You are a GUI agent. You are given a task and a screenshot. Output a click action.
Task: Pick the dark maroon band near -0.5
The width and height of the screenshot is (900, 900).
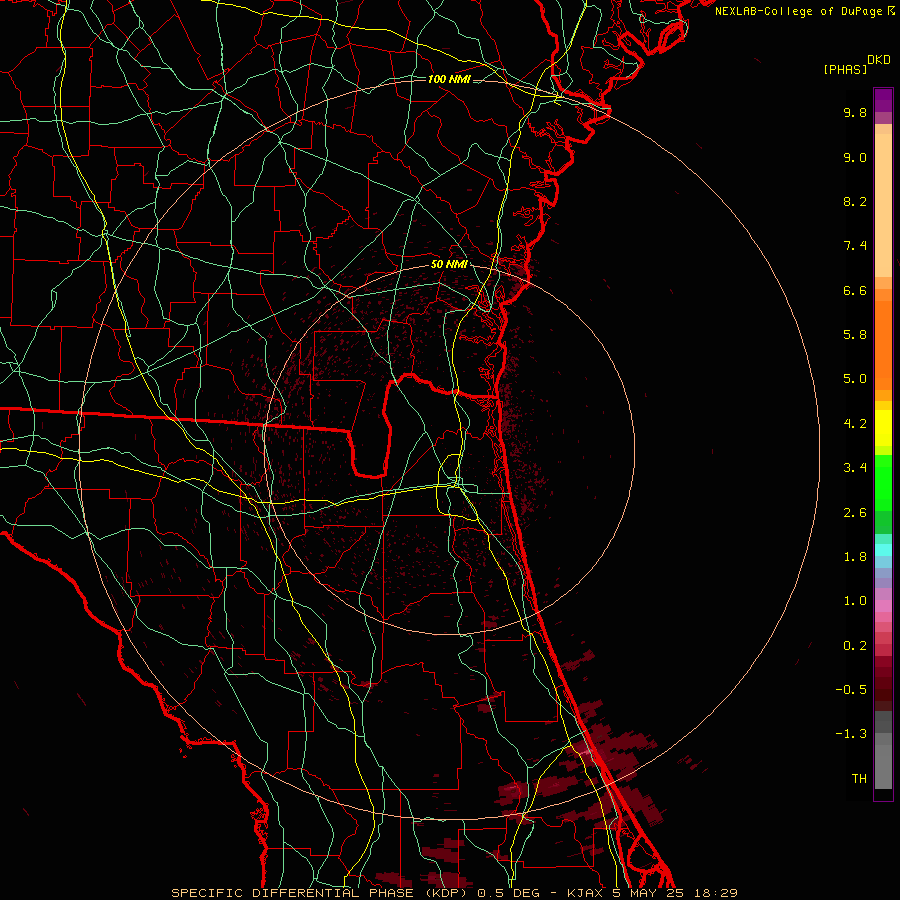point(883,689)
